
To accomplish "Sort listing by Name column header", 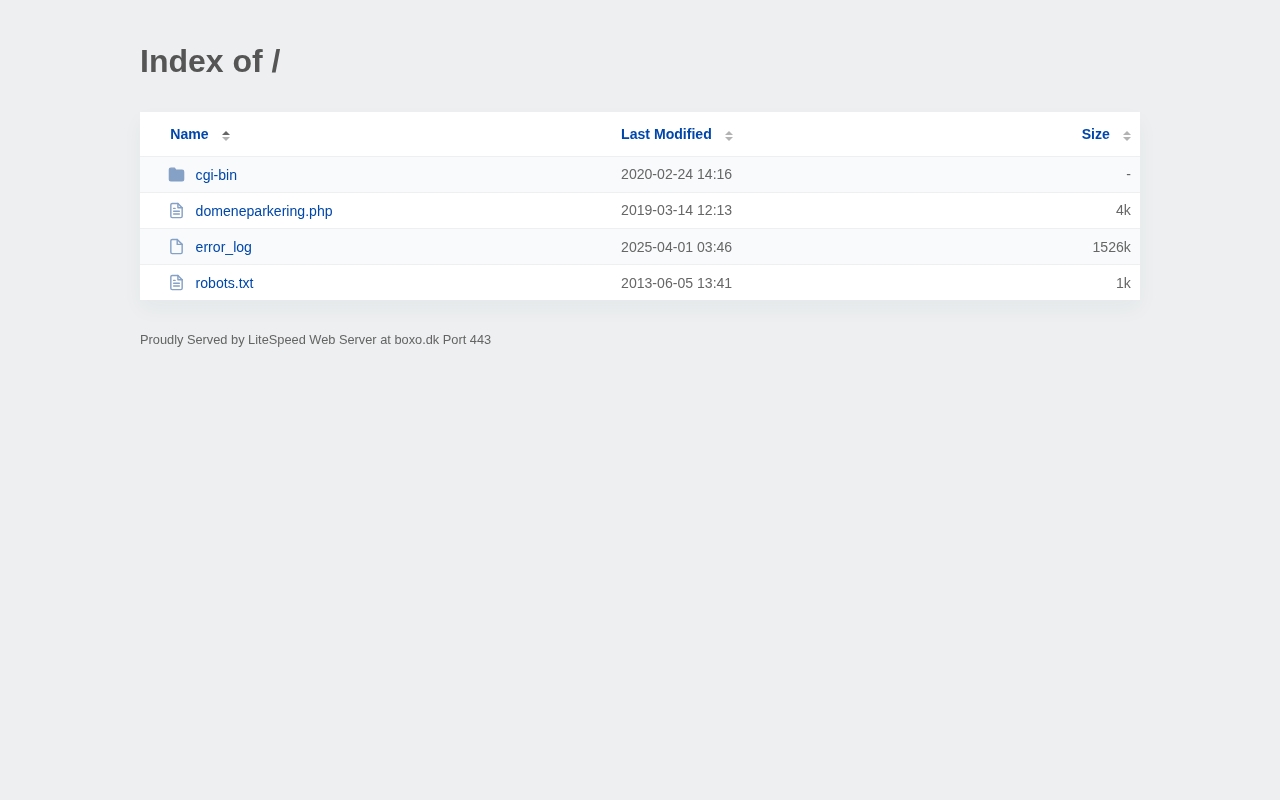I will tap(189, 134).
